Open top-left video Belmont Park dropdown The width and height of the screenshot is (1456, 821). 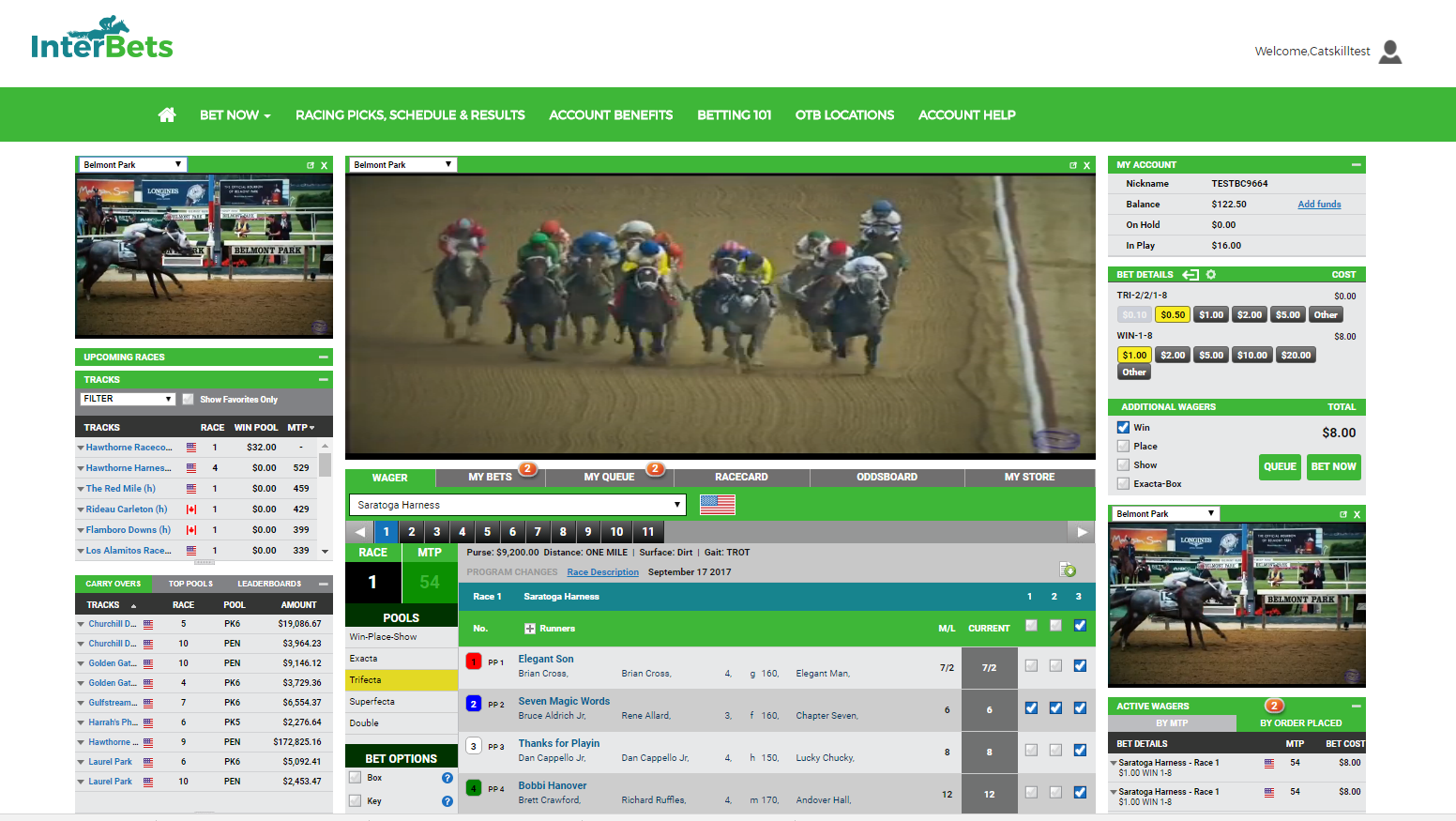(x=132, y=164)
